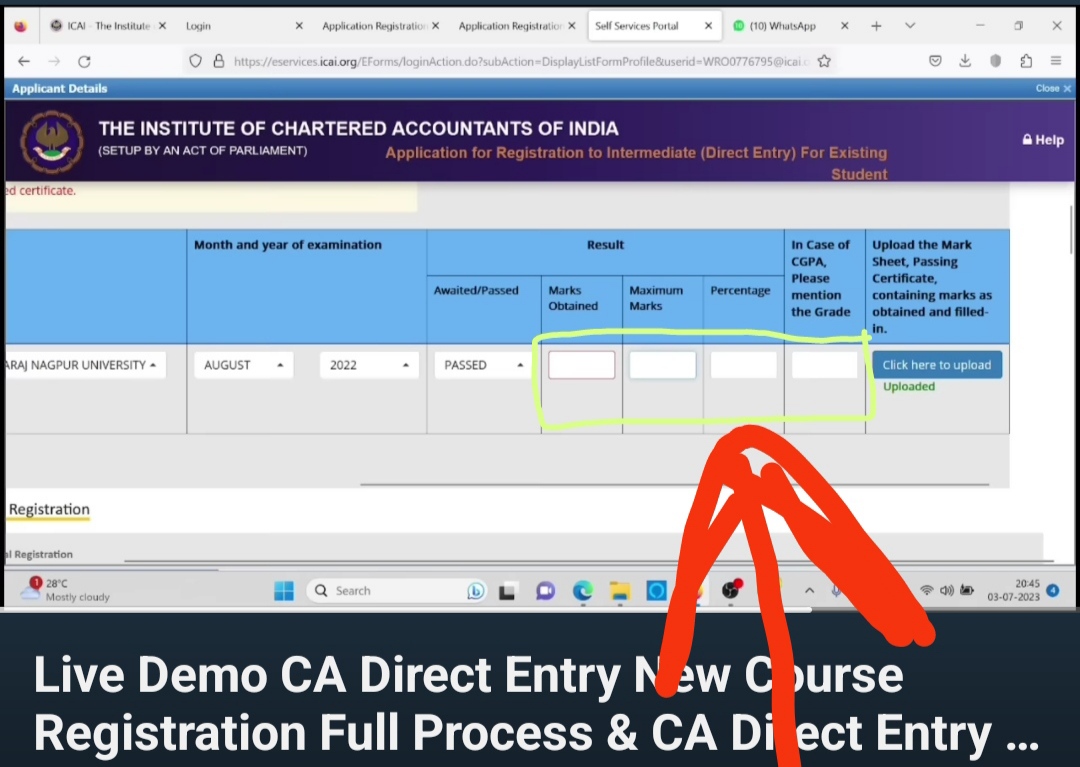Screen dimensions: 1080x767
Task: Click the Save to Pocket icon
Action: (x=935, y=61)
